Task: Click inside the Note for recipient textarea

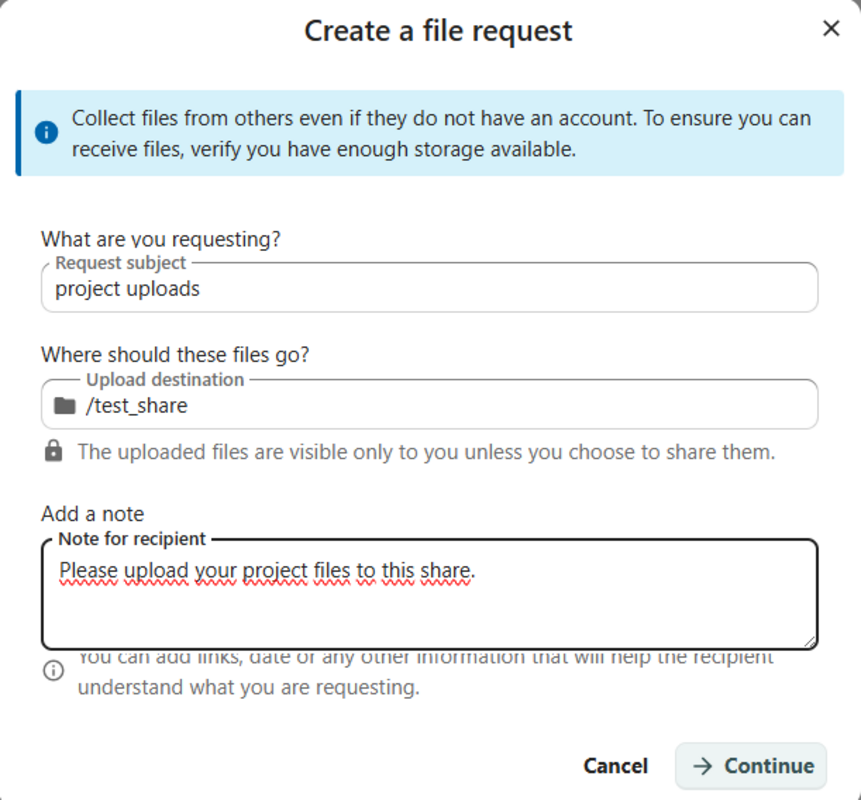Action: point(430,600)
